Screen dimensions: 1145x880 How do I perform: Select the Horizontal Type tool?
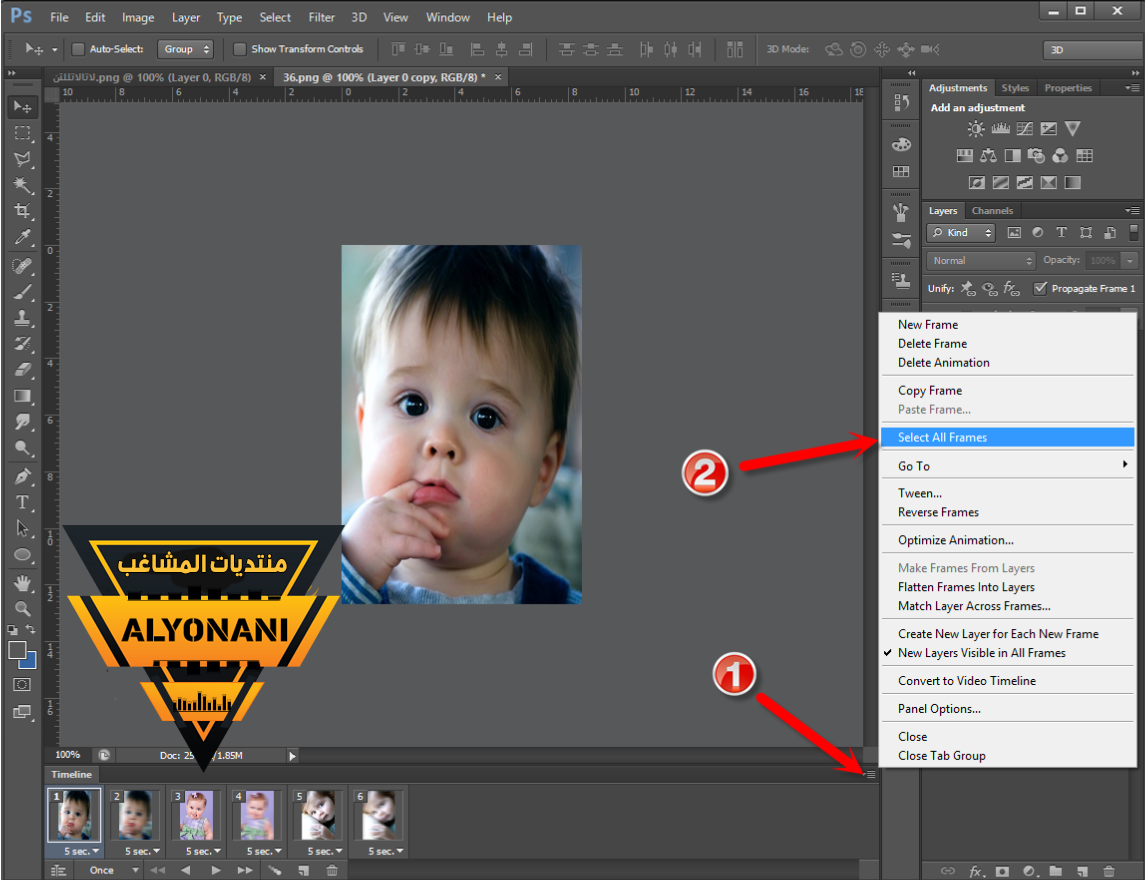click(22, 502)
